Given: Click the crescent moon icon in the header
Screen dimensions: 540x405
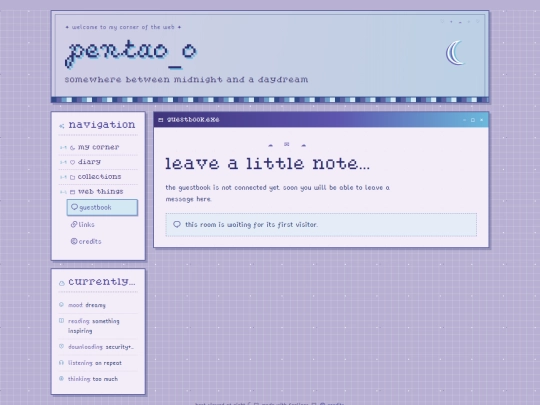Looking at the screenshot, I should [x=455, y=53].
